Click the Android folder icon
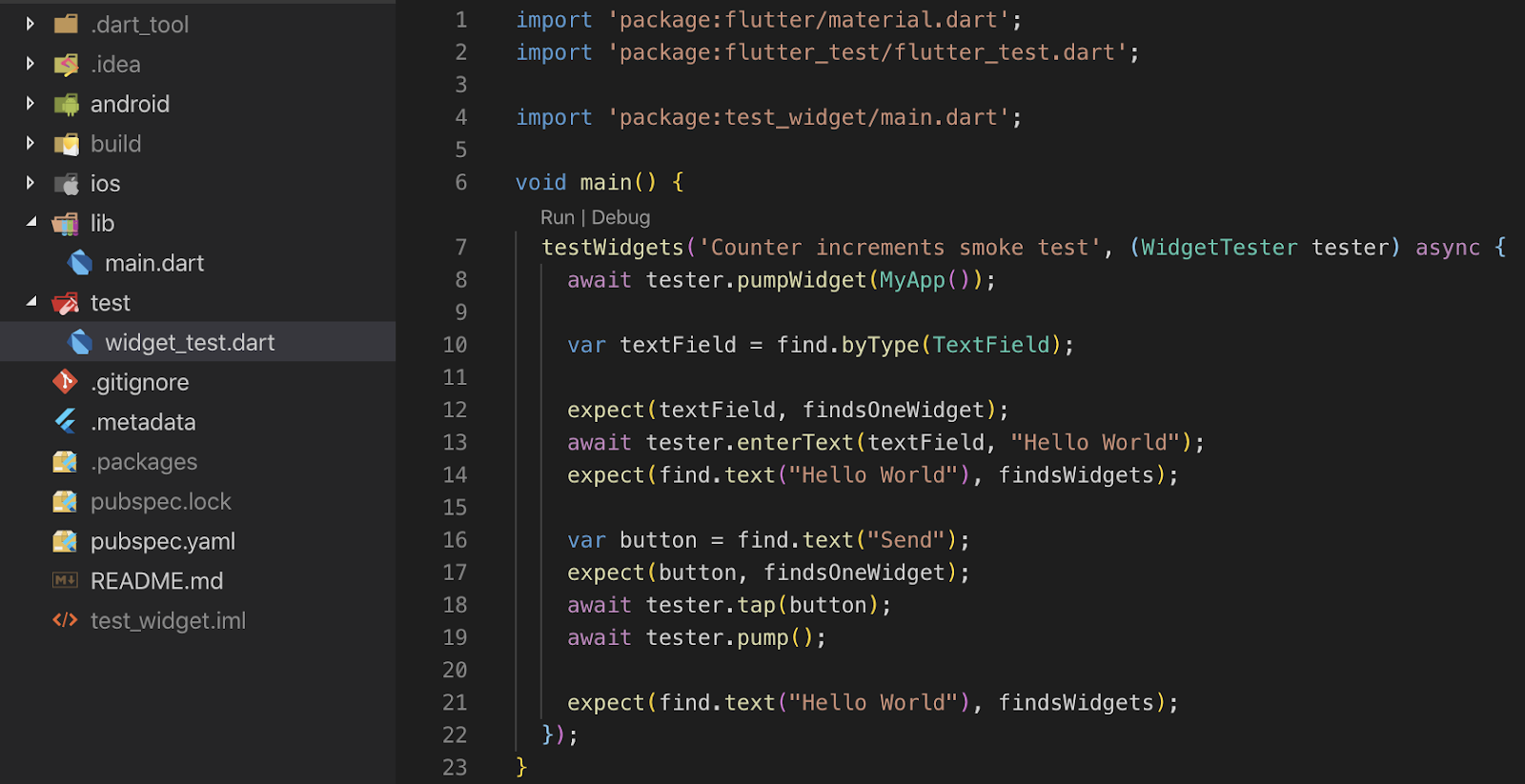 [66, 104]
